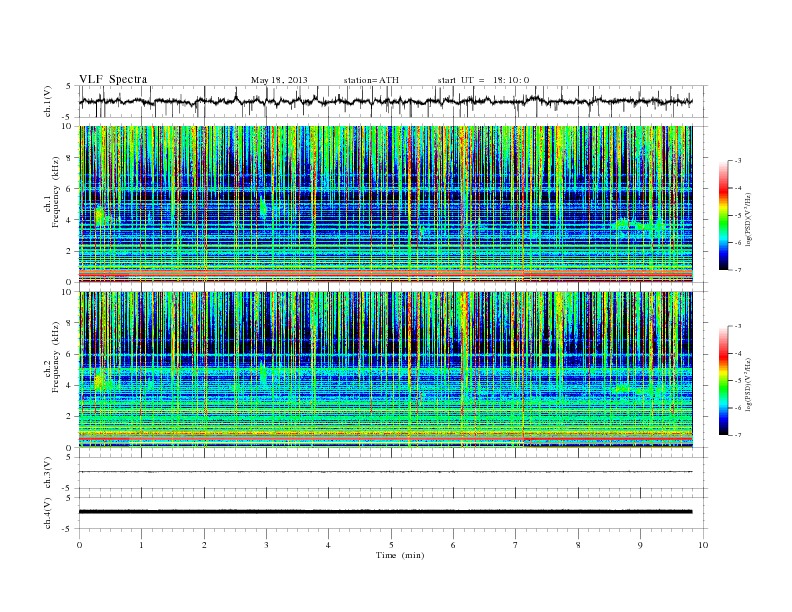Click the log(PSD) label of ch.1 colorbar
The width and height of the screenshot is (792, 612).
pos(749,221)
